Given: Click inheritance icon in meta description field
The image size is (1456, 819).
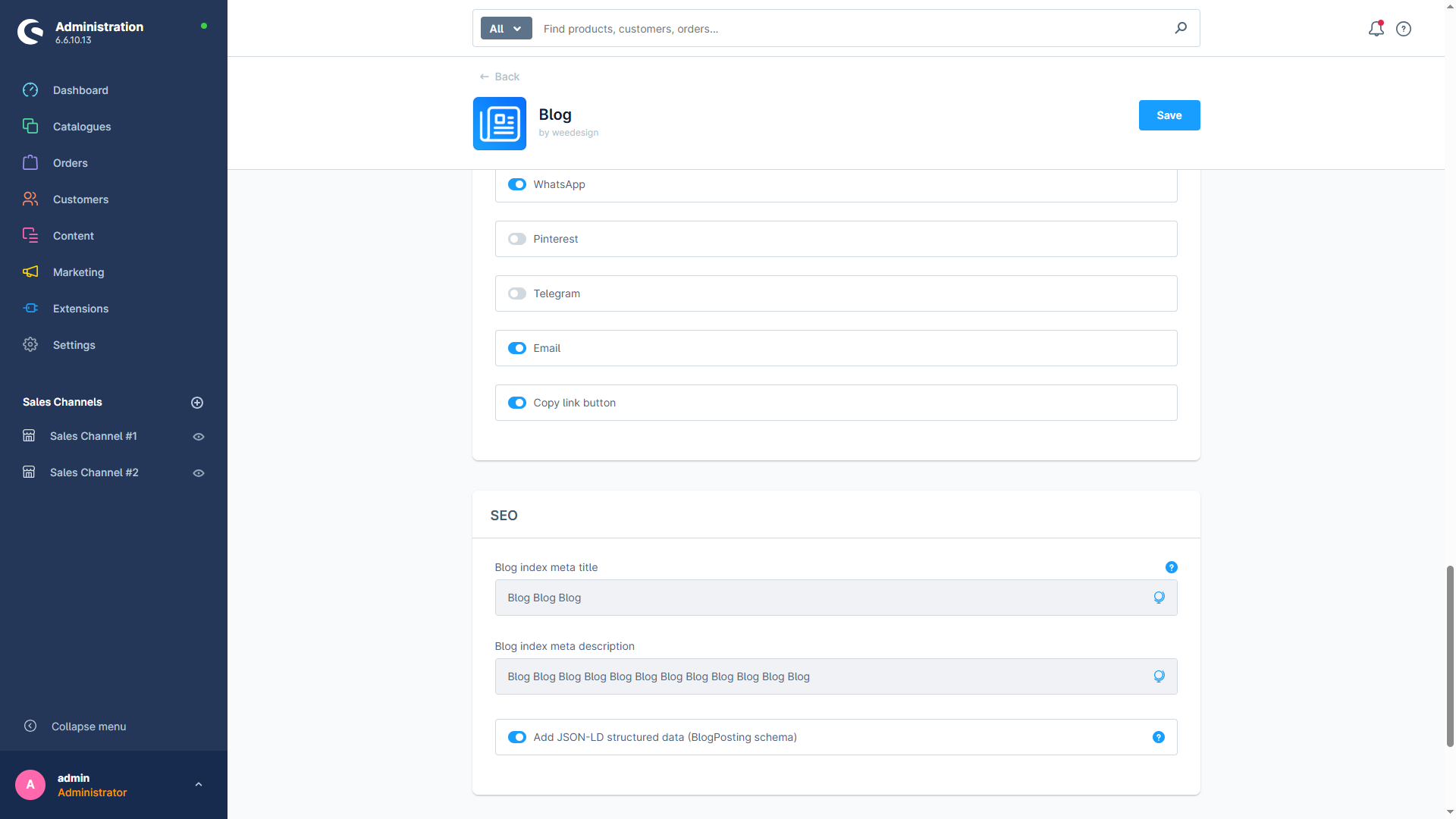Looking at the screenshot, I should click(1159, 676).
